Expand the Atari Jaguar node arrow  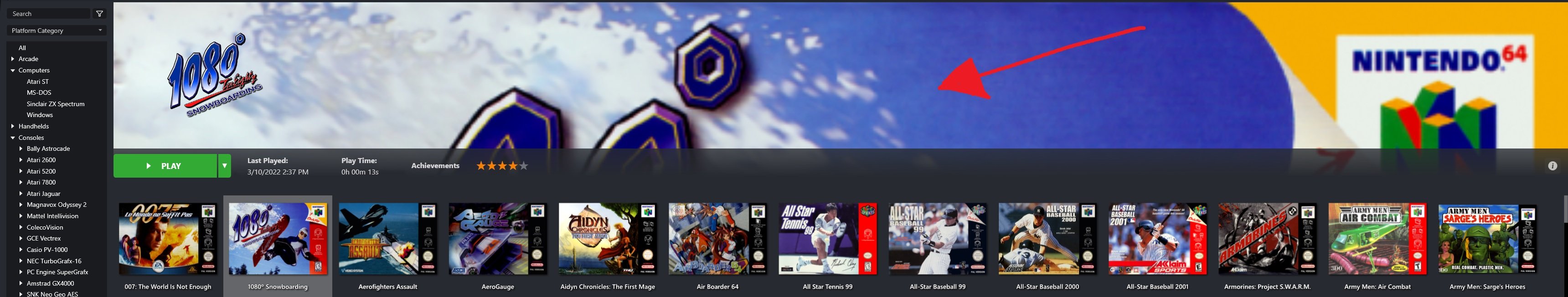coord(21,194)
